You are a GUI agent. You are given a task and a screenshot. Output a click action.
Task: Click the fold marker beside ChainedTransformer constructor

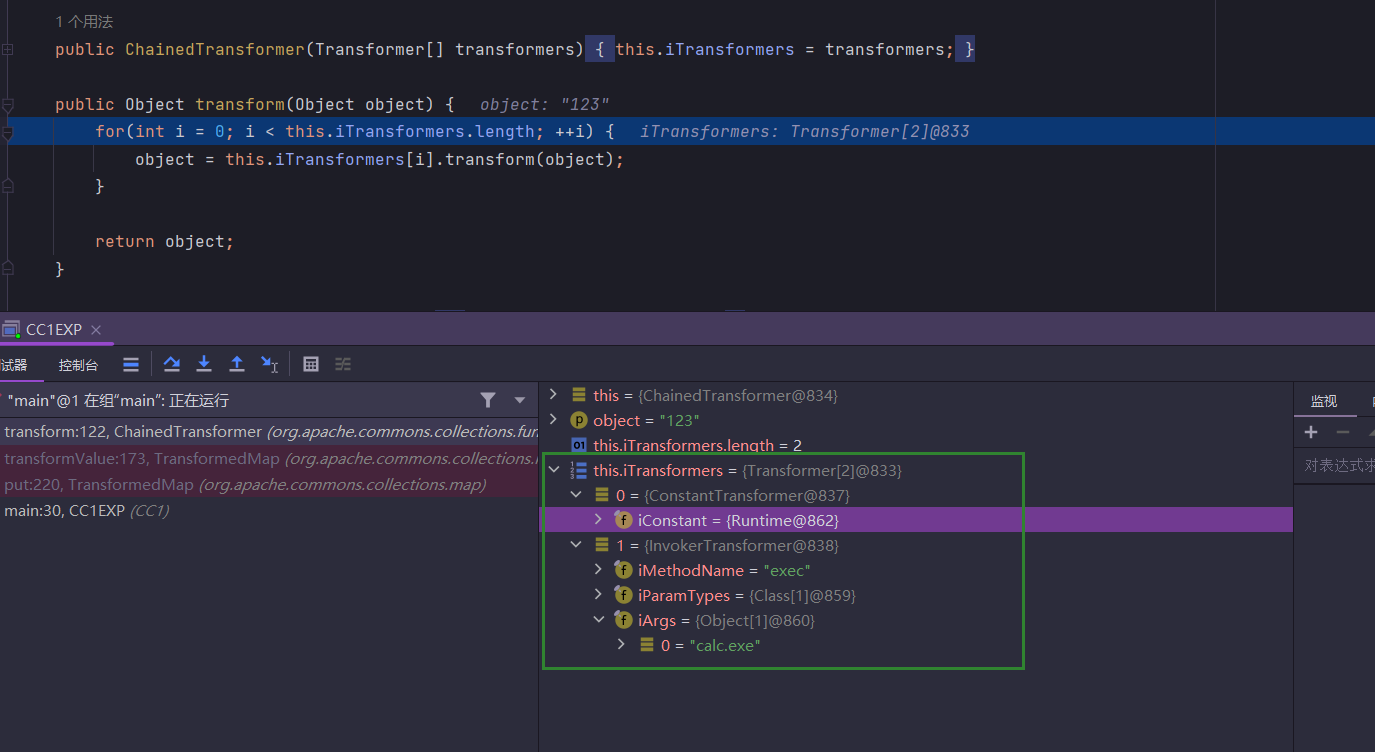(x=7, y=49)
